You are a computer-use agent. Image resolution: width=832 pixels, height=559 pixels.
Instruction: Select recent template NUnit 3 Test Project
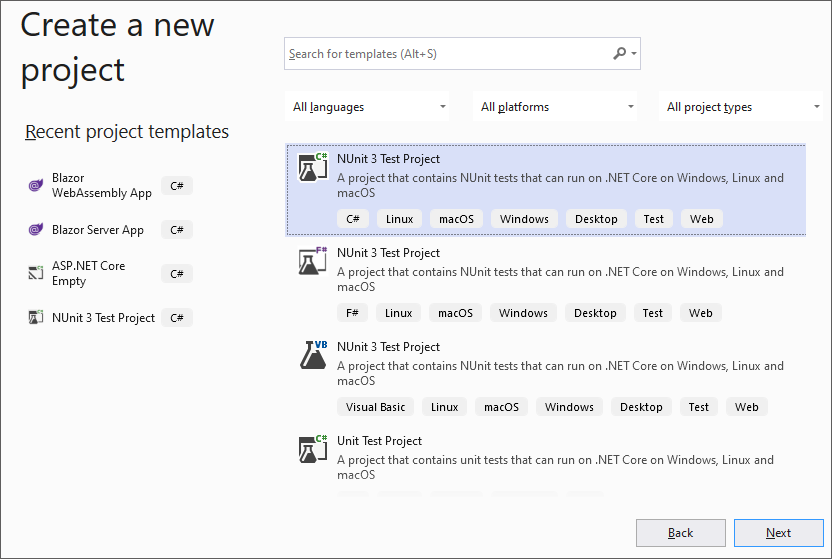coord(103,318)
